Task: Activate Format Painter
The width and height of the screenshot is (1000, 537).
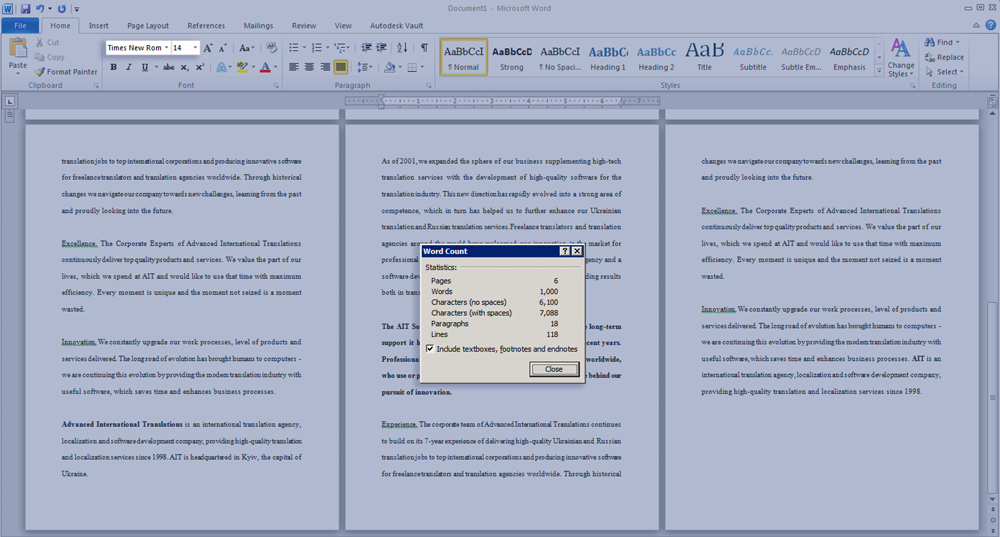Action: [66, 71]
